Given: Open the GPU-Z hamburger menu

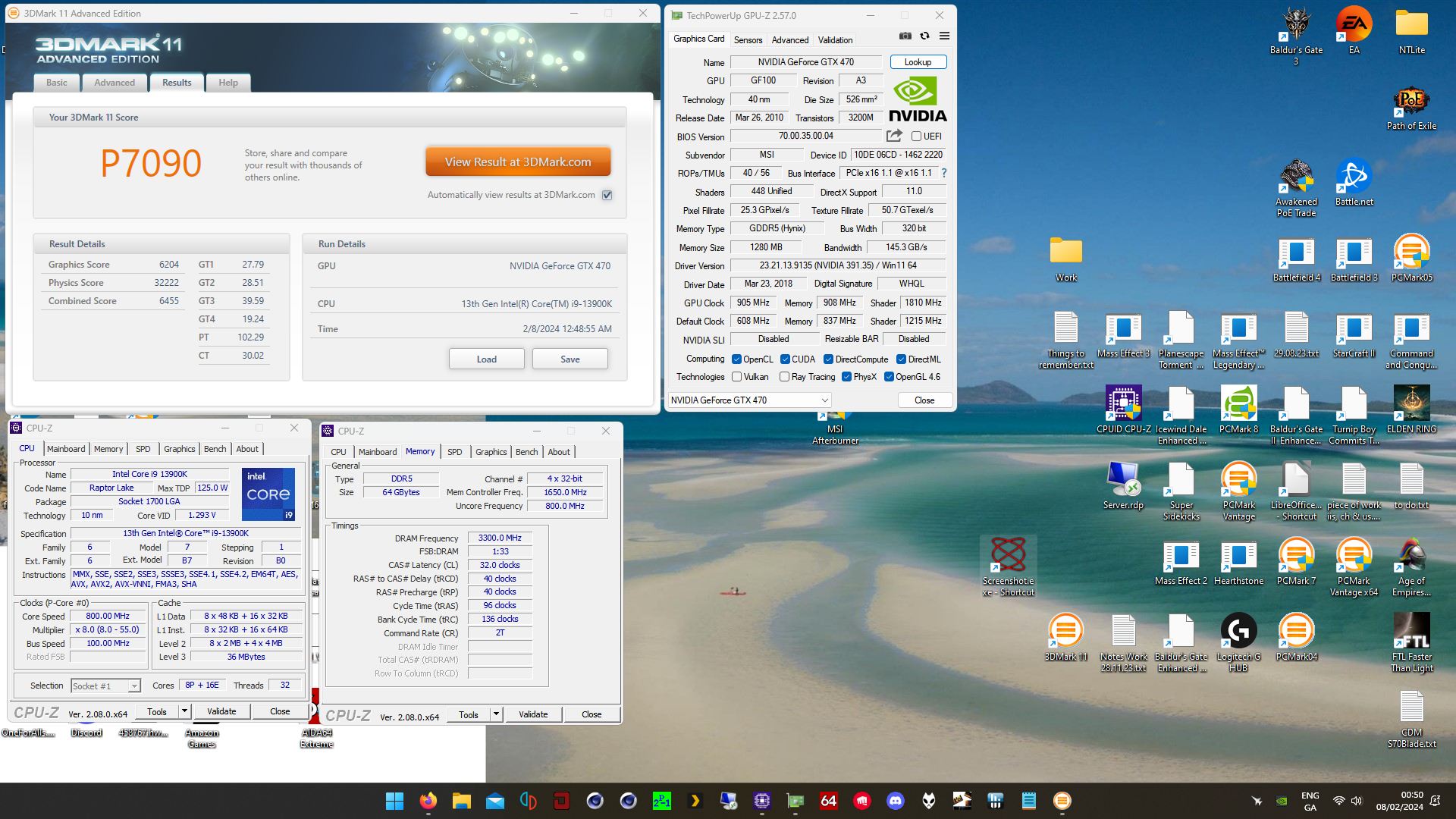Looking at the screenshot, I should tap(944, 36).
